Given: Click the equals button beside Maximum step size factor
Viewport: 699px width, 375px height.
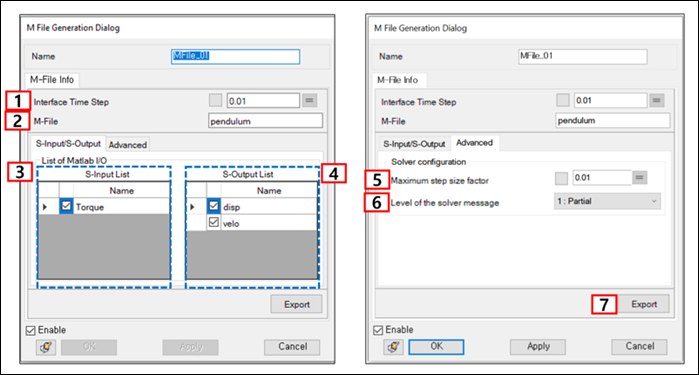Looking at the screenshot, I should tap(639, 177).
